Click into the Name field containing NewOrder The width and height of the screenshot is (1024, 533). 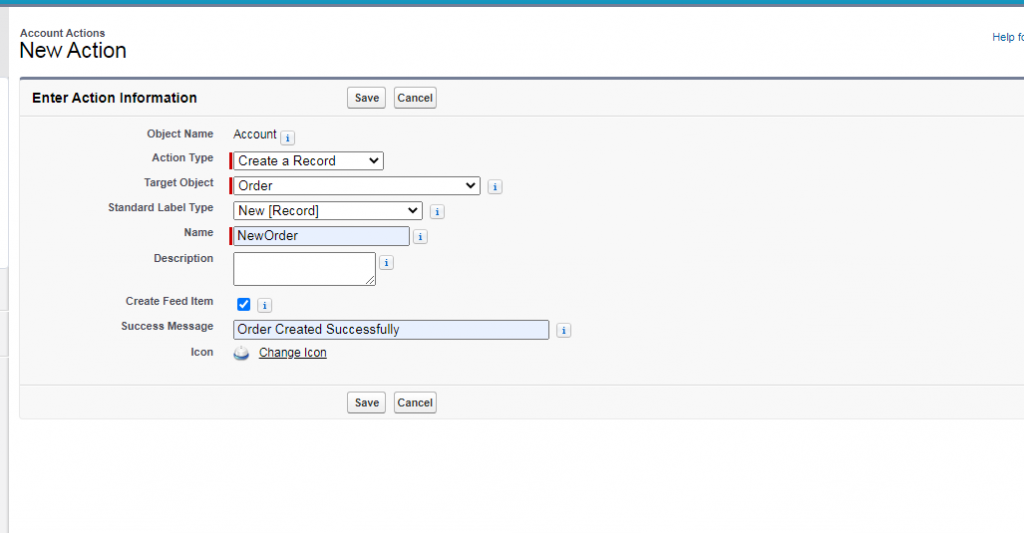(321, 236)
